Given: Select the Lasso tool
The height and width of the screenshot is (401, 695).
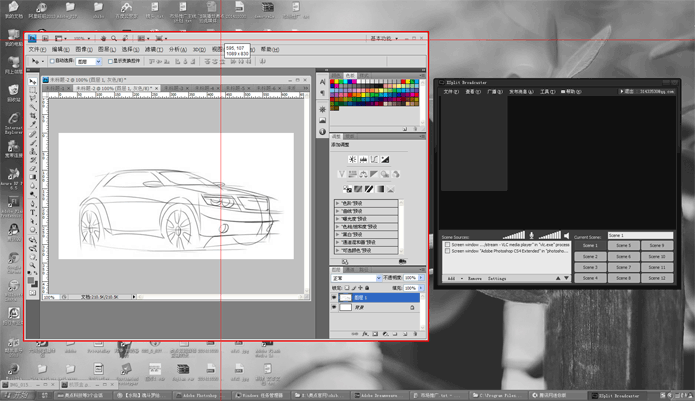Looking at the screenshot, I should 33,99.
